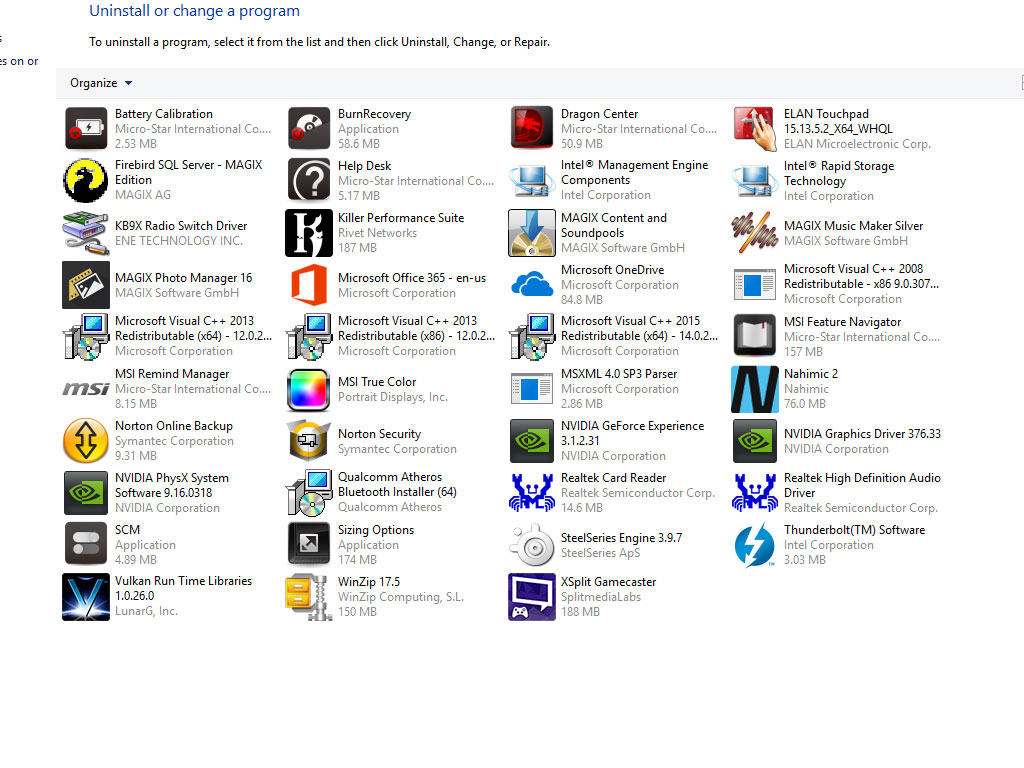Select Visual C++ 2013 Redistributable (x86) icon
Screen dimensions: 1024x768
[x=309, y=336]
